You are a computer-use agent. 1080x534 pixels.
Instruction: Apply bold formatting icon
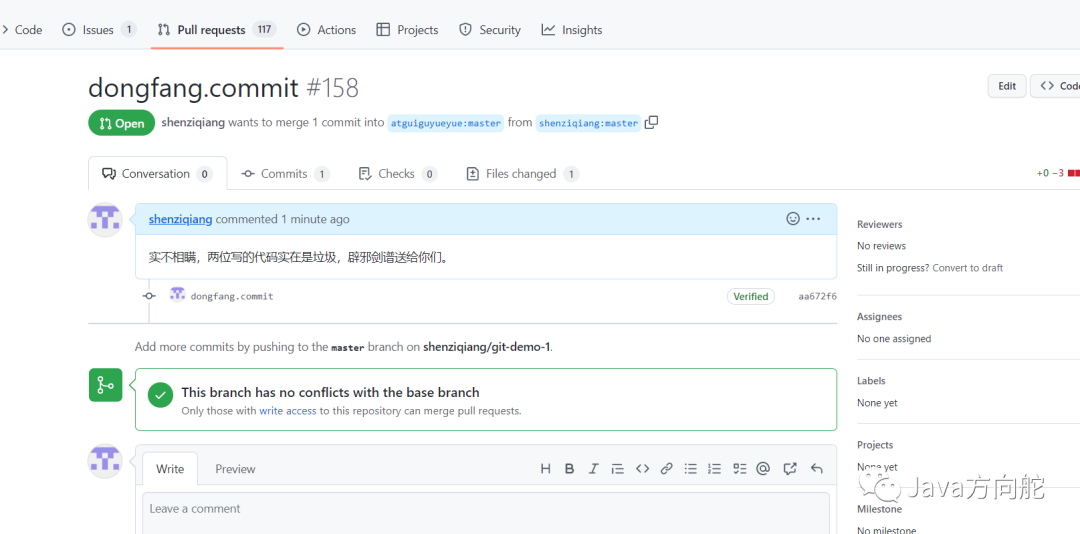point(570,469)
